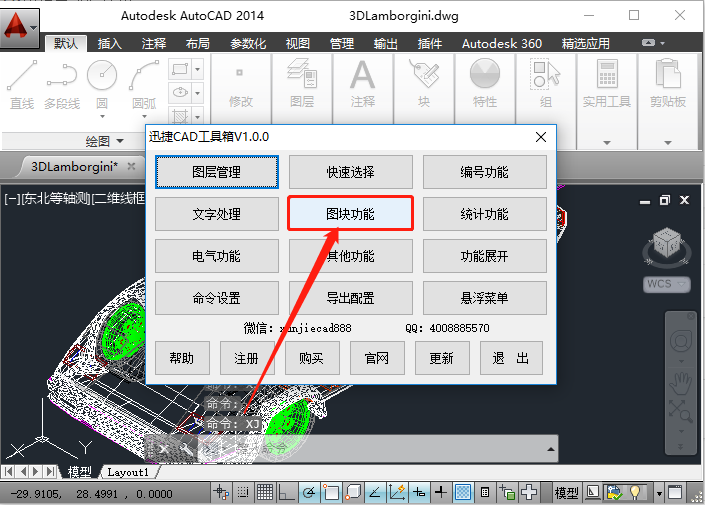Image resolution: width=705 pixels, height=505 pixels.
Task: Select the Pan hand tool in the navigation bar
Action: (681, 383)
